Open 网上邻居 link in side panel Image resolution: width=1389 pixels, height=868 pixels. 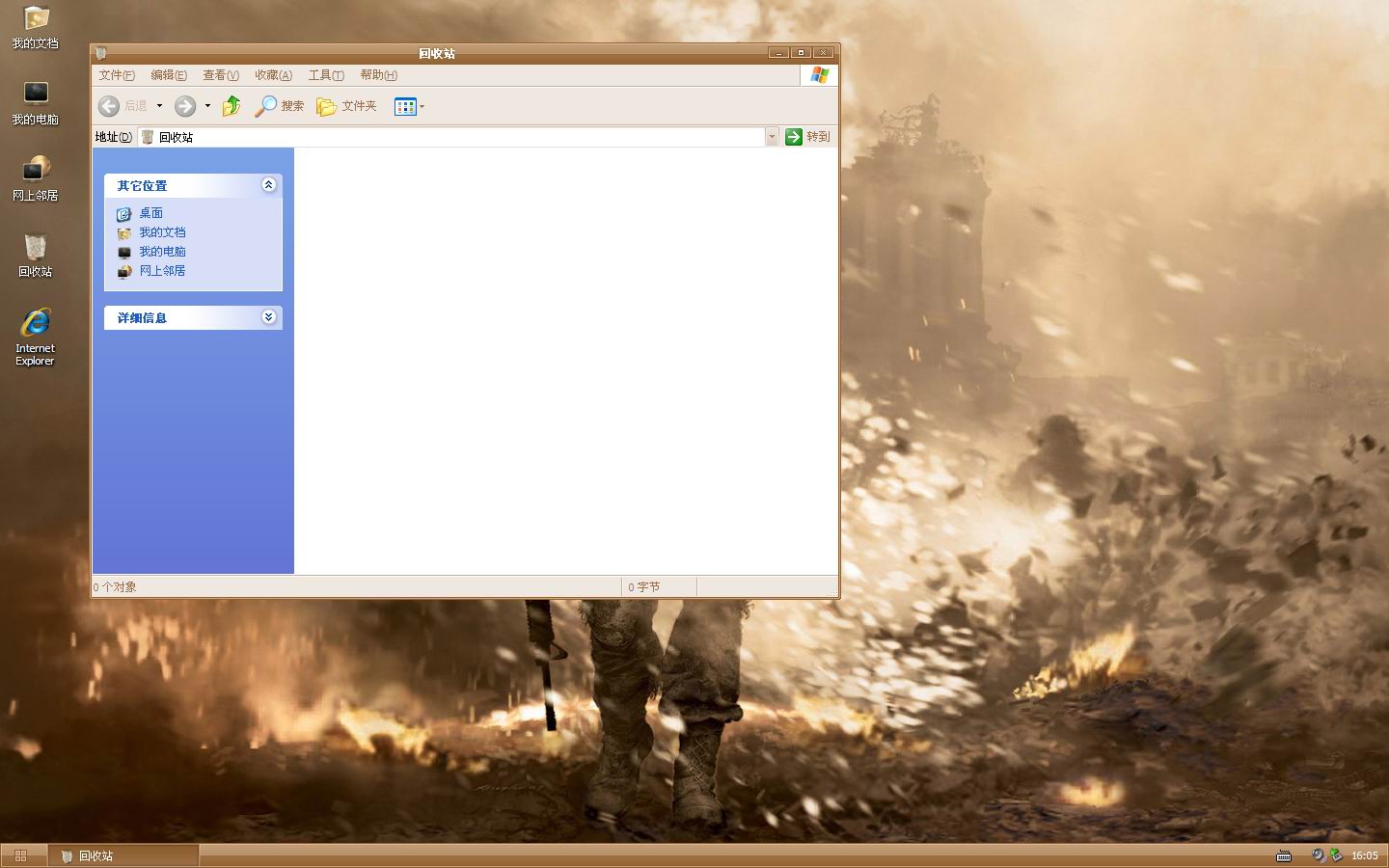162,271
